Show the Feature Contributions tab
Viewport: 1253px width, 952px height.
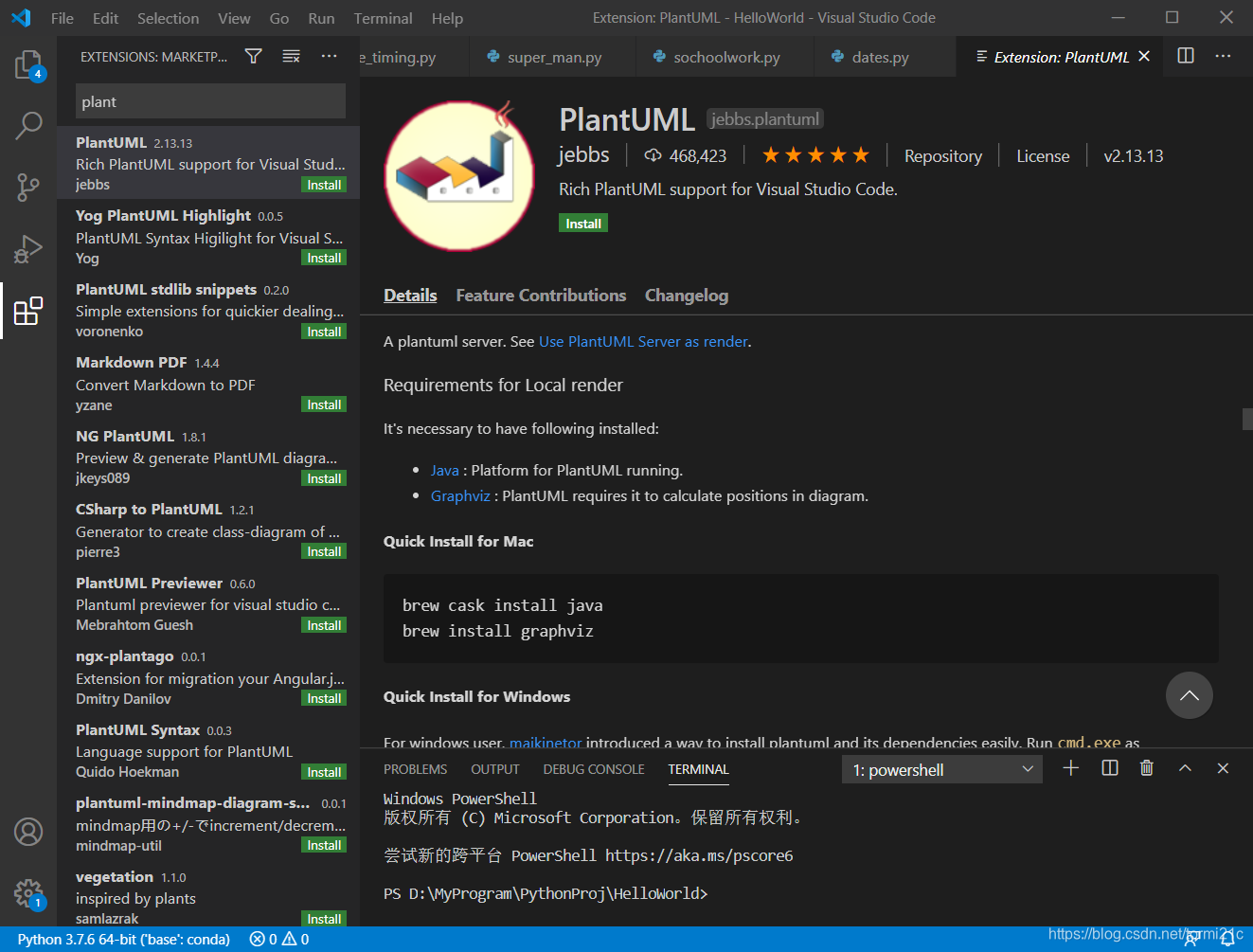click(541, 296)
